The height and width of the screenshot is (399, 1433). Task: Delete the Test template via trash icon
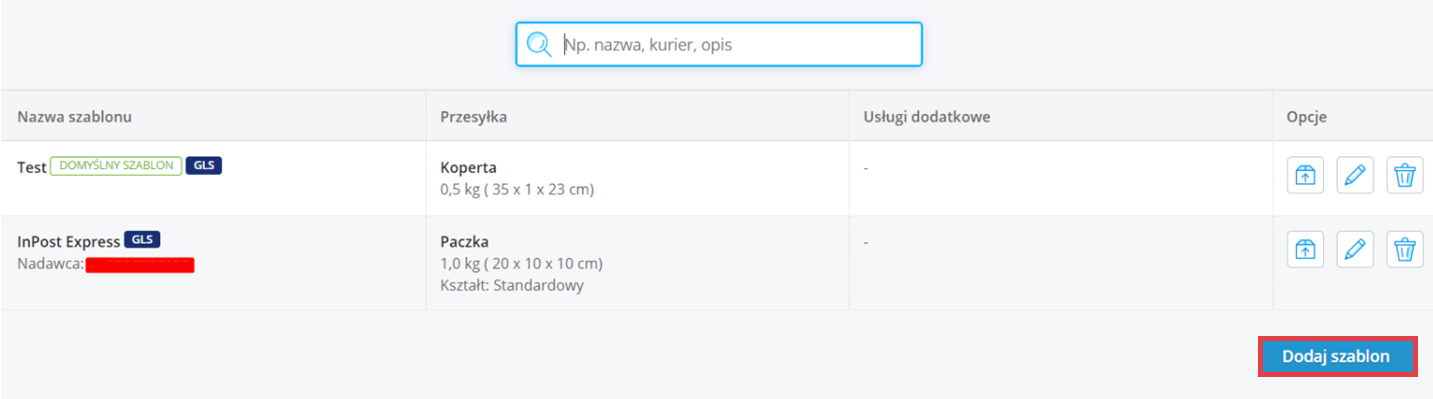pyautogui.click(x=1405, y=175)
